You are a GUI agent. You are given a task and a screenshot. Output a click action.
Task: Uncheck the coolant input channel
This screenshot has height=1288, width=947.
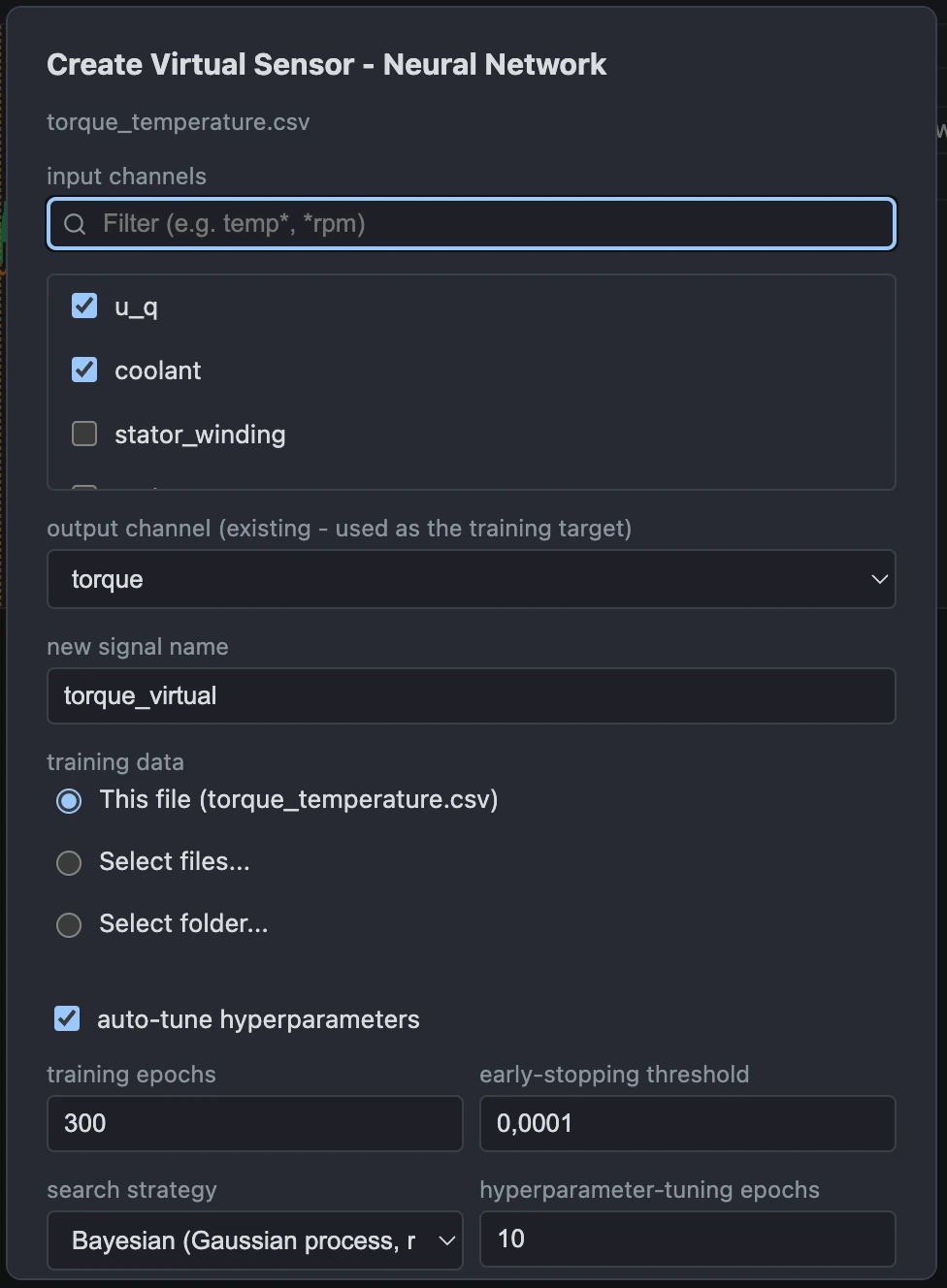point(84,370)
